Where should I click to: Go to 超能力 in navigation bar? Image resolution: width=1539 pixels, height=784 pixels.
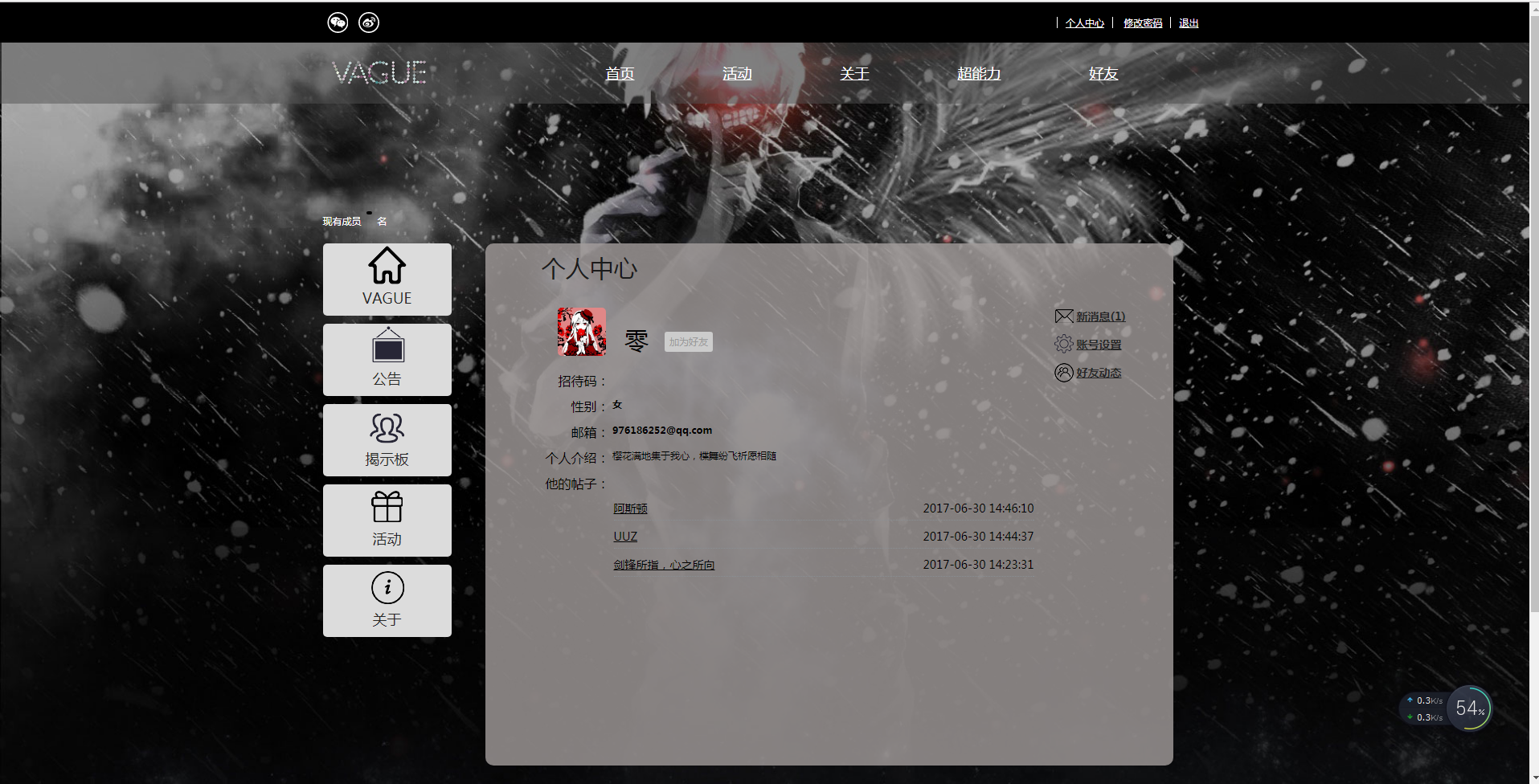pyautogui.click(x=979, y=74)
